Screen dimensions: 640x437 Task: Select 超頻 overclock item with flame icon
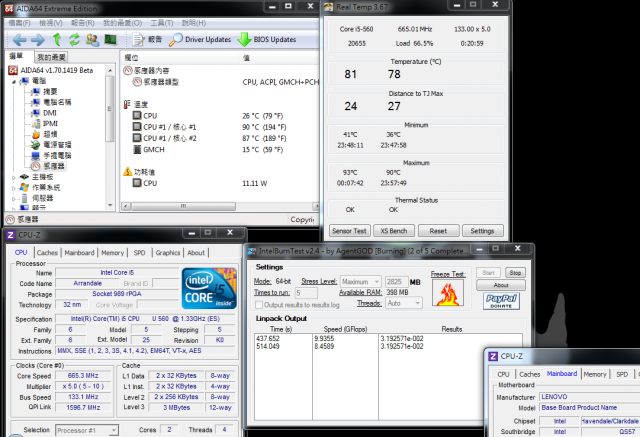coord(44,134)
